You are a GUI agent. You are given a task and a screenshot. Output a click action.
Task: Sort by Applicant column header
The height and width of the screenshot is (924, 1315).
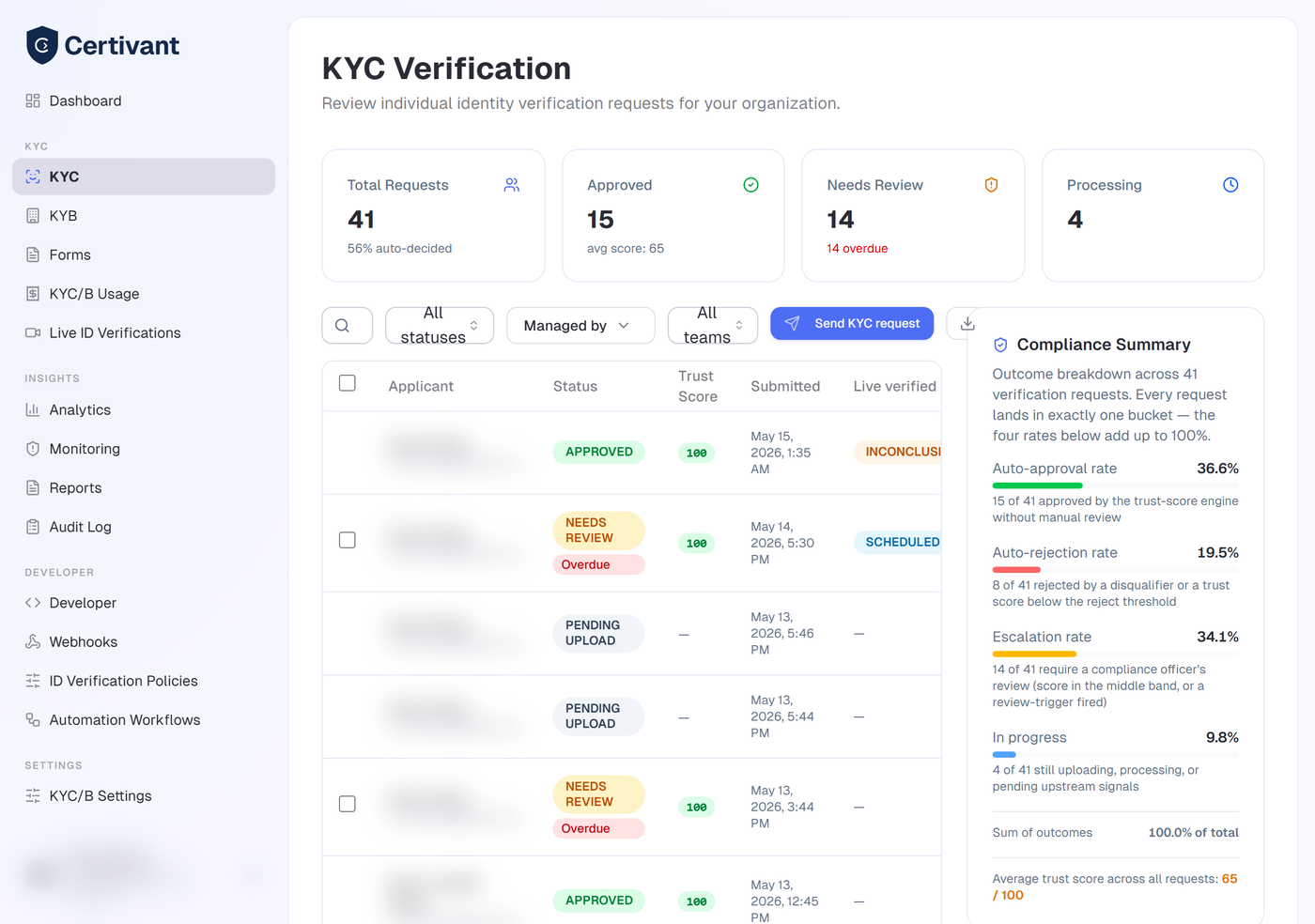pos(421,386)
